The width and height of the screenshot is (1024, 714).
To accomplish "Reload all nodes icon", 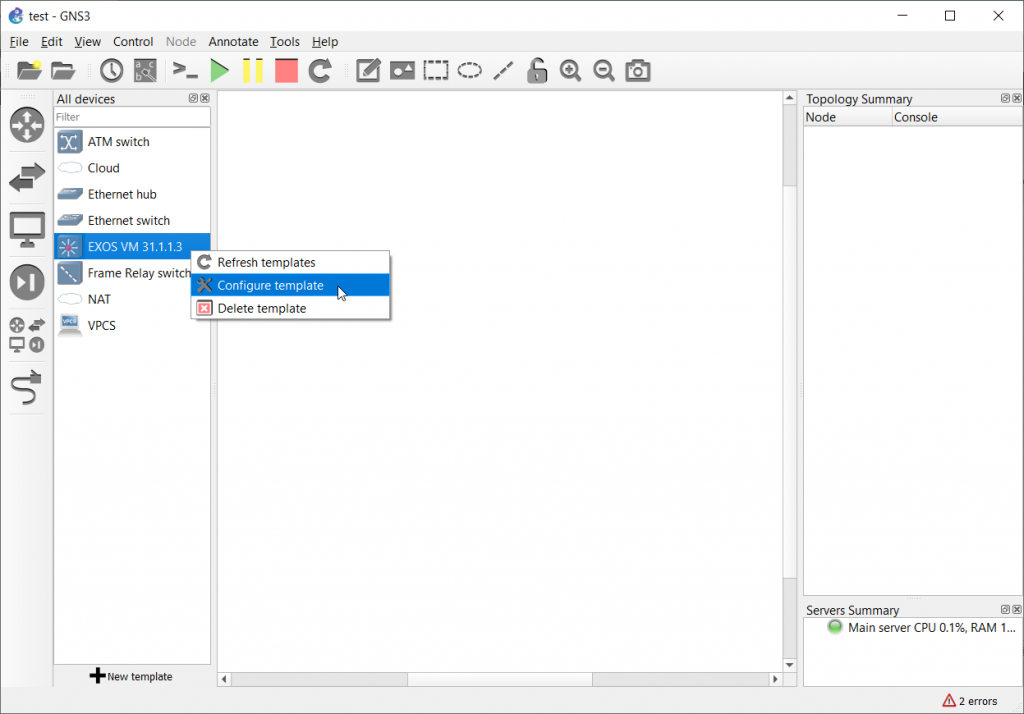I will tap(320, 70).
